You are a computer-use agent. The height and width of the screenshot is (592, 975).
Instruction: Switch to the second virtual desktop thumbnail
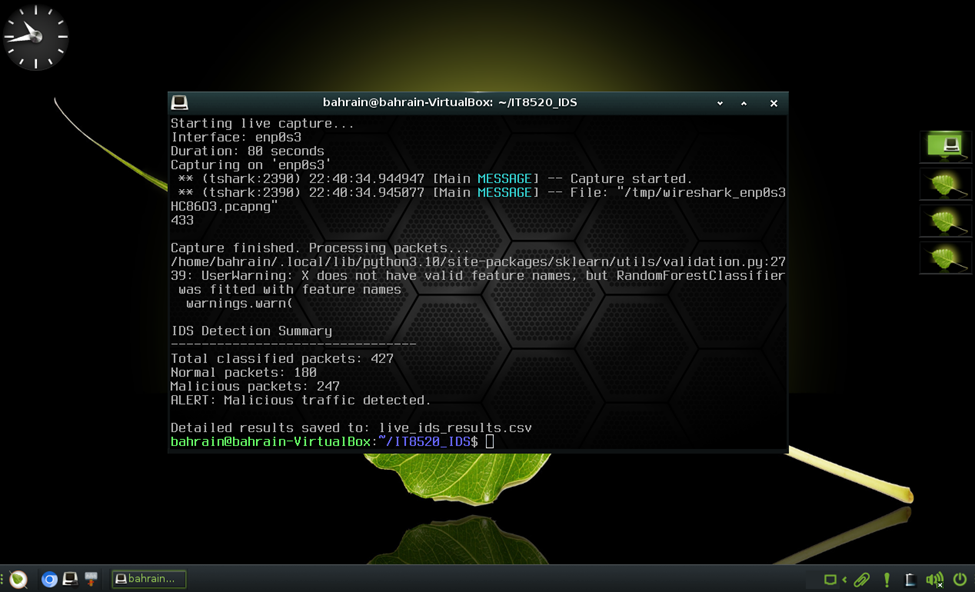point(945,184)
